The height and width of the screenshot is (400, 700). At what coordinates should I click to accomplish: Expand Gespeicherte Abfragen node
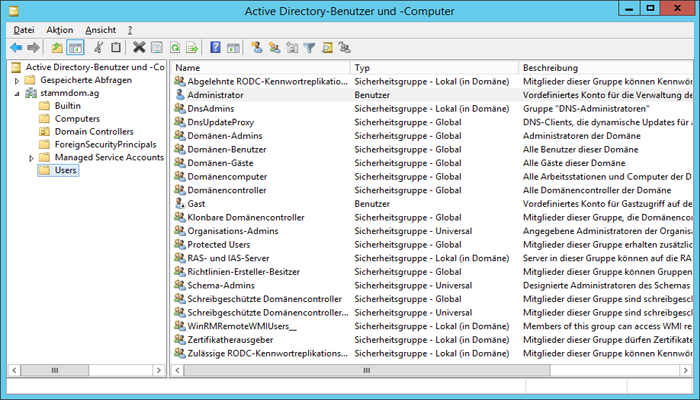coord(17,81)
